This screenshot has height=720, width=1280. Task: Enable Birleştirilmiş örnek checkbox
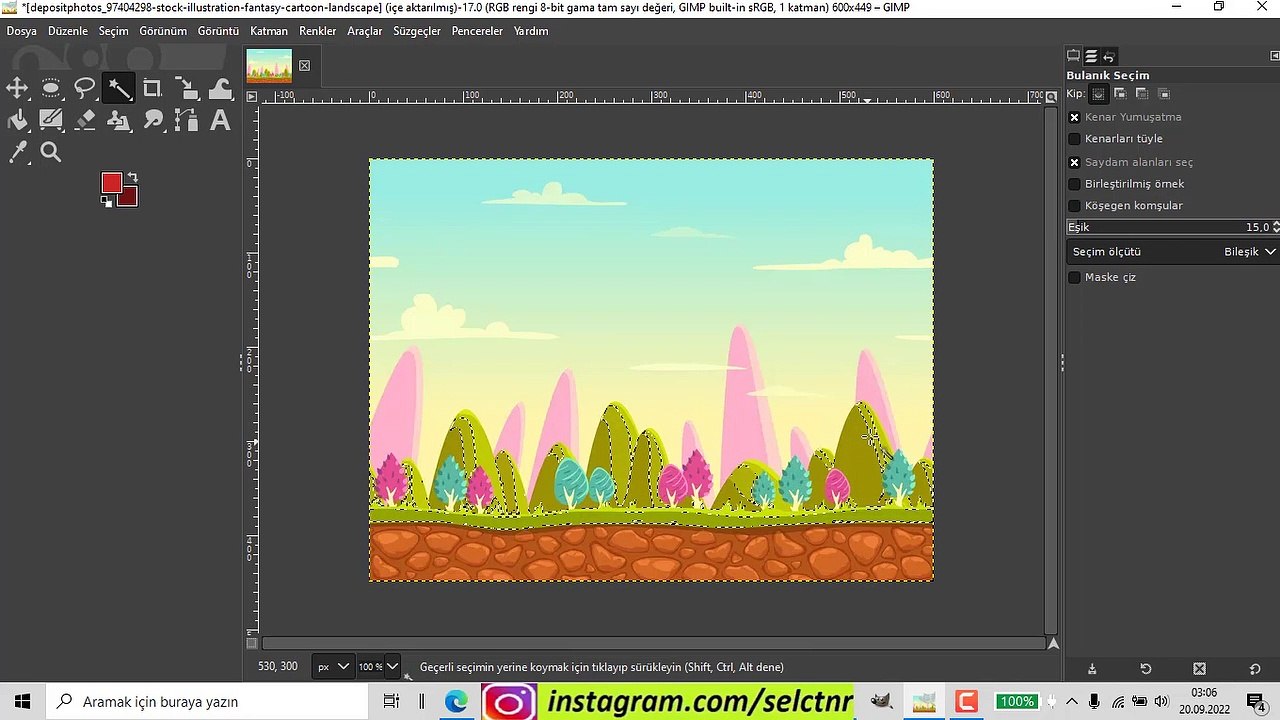[1075, 184]
